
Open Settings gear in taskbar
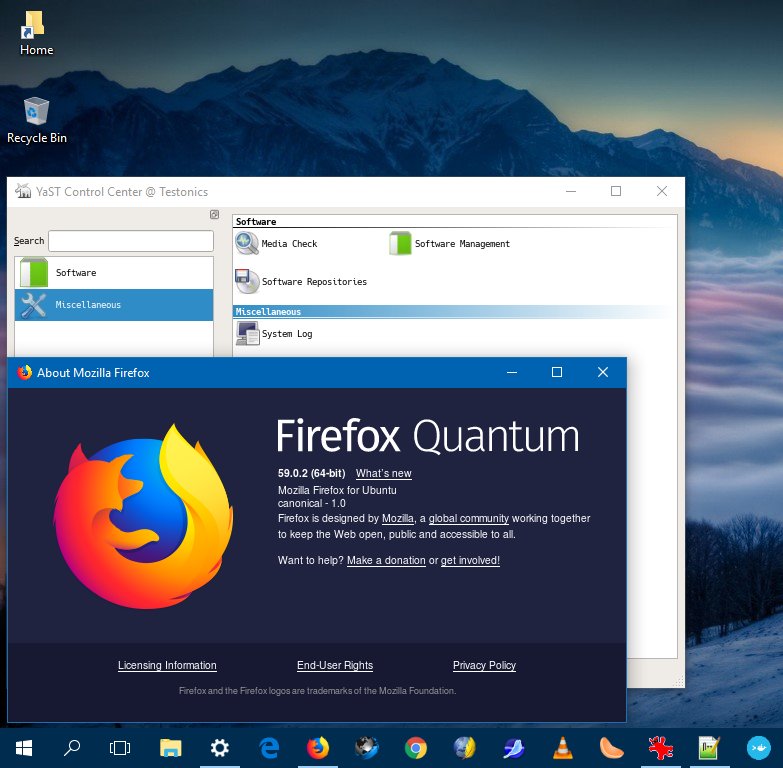tap(219, 748)
